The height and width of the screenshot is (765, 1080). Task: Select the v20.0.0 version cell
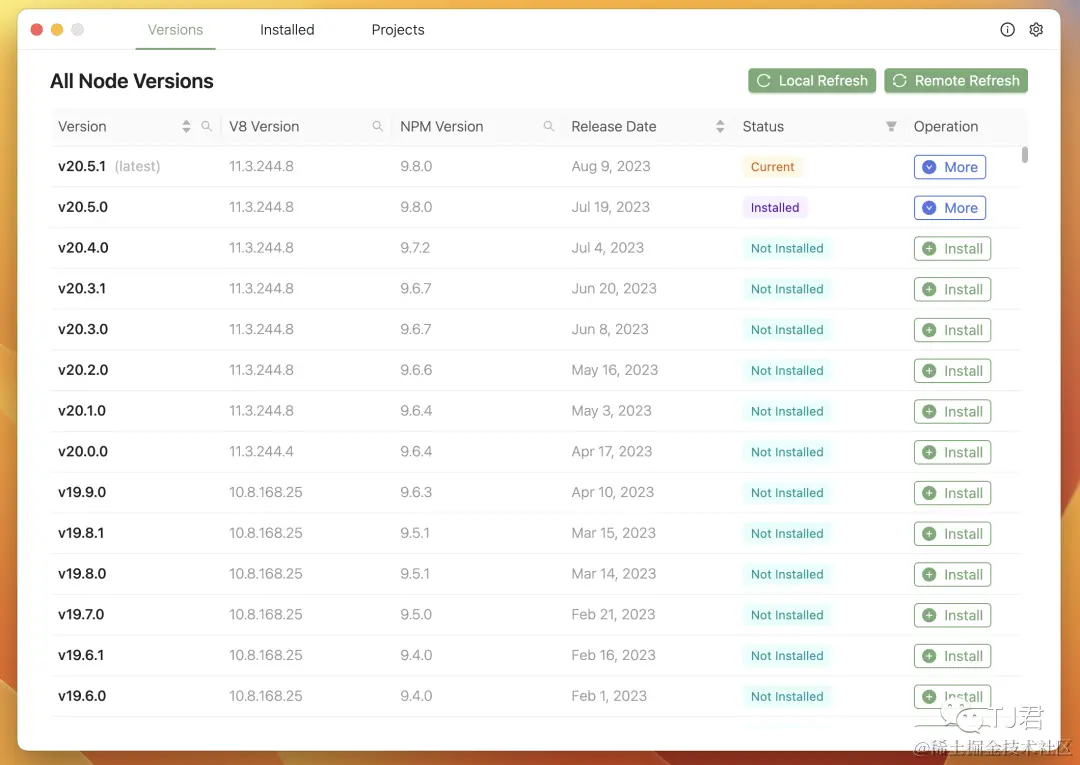(83, 451)
